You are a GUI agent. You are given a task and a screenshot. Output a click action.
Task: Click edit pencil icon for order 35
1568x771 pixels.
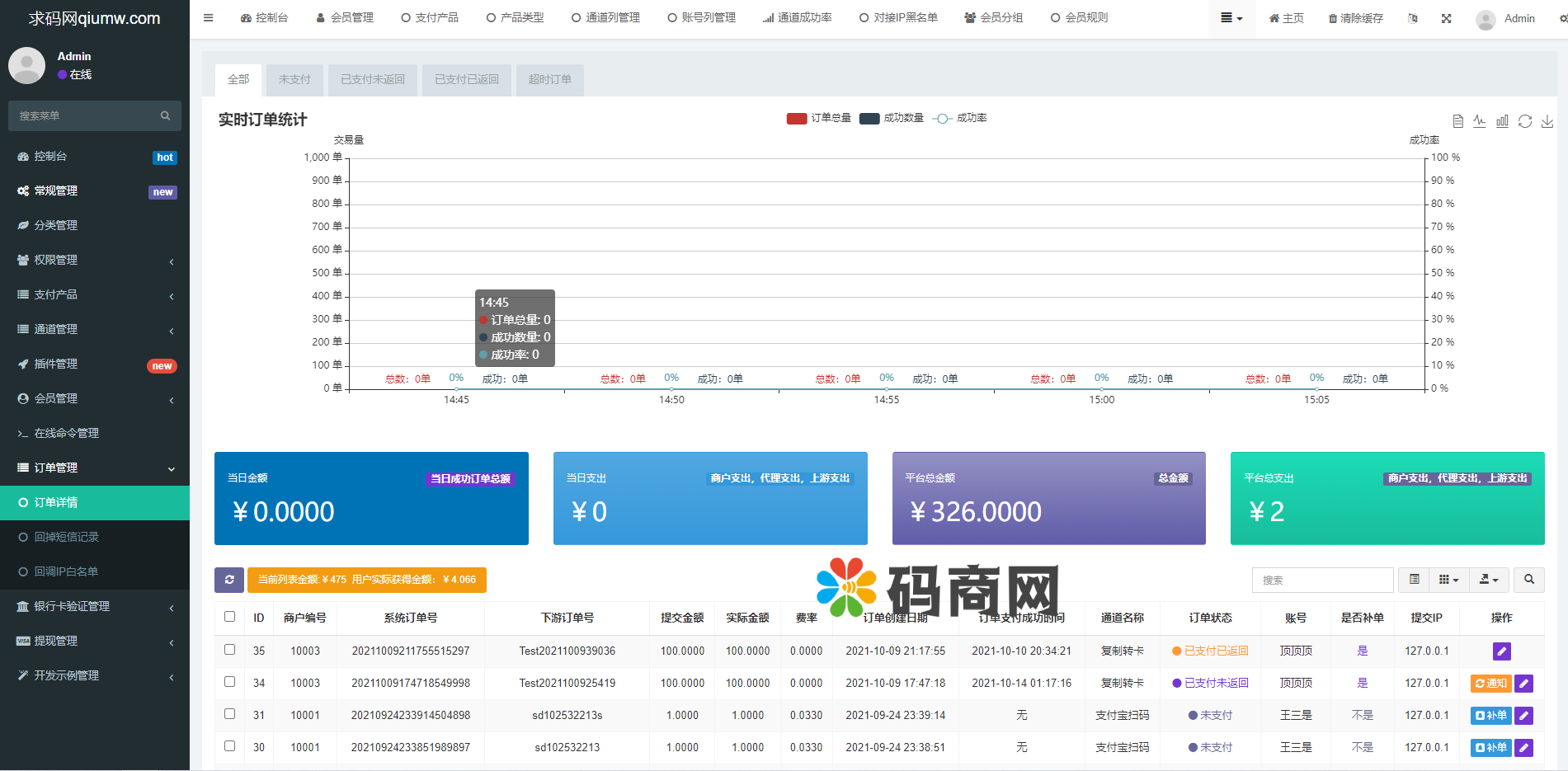click(1501, 651)
